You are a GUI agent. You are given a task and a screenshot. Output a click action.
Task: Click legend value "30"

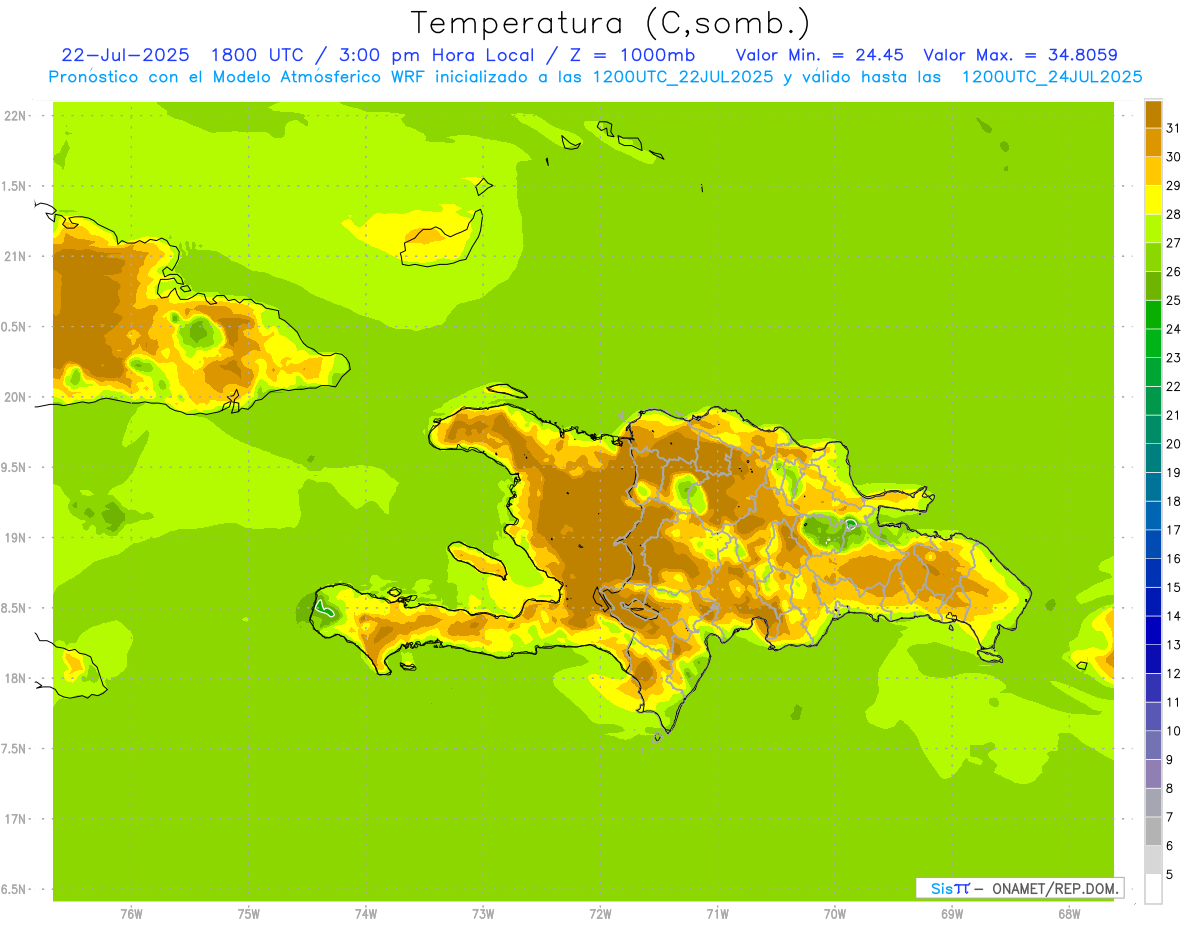point(1174,156)
